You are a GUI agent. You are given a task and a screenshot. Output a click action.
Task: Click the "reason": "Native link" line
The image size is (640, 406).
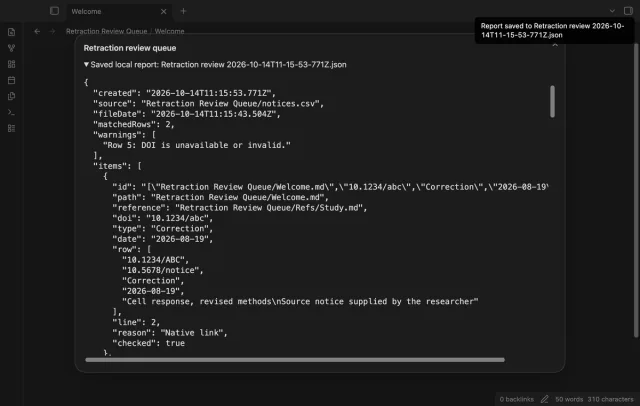[x=170, y=333]
